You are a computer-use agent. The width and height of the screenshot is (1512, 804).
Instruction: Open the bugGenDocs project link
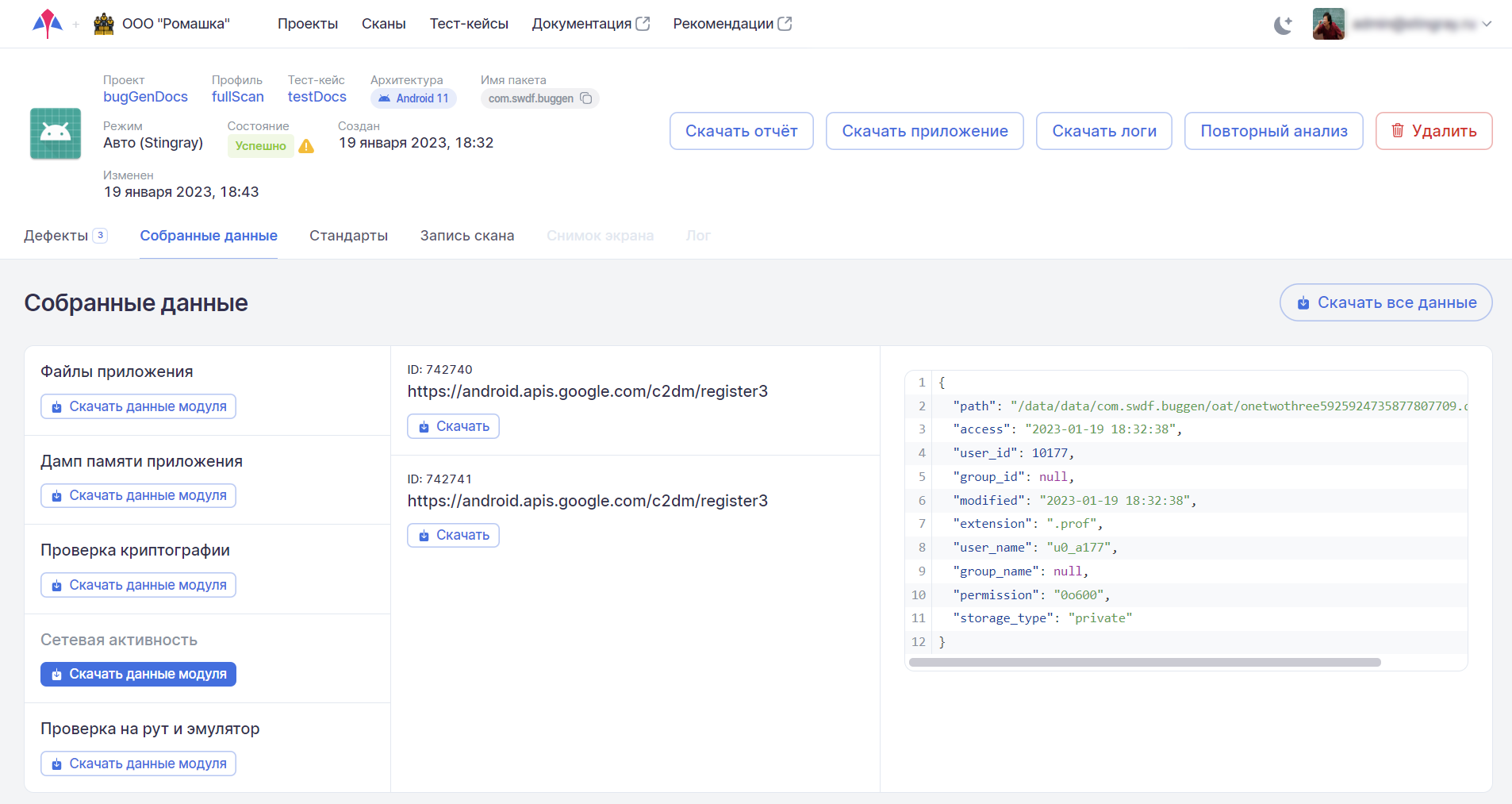click(x=145, y=97)
